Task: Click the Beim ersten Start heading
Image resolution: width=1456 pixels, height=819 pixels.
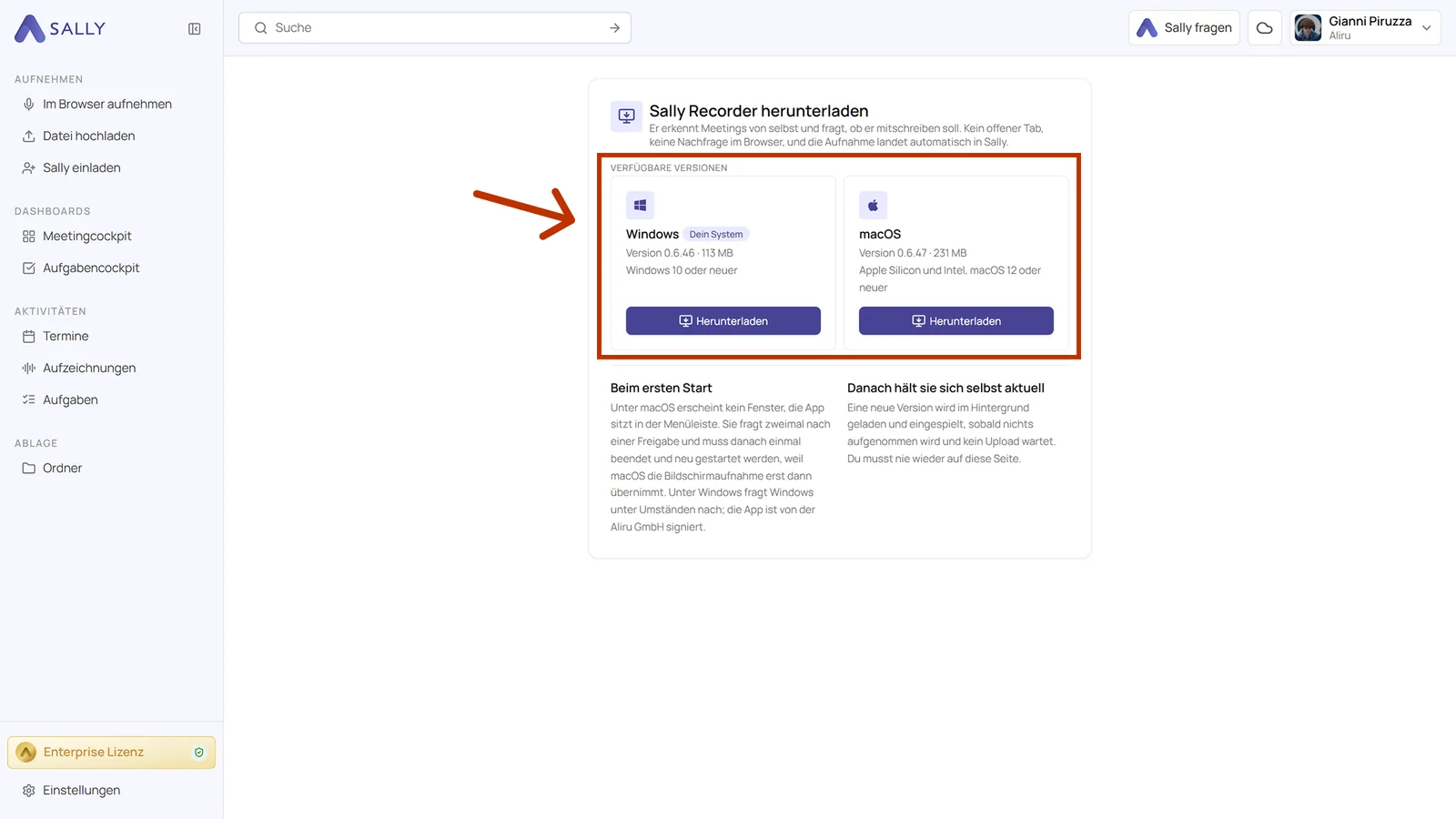Action: [662, 389]
